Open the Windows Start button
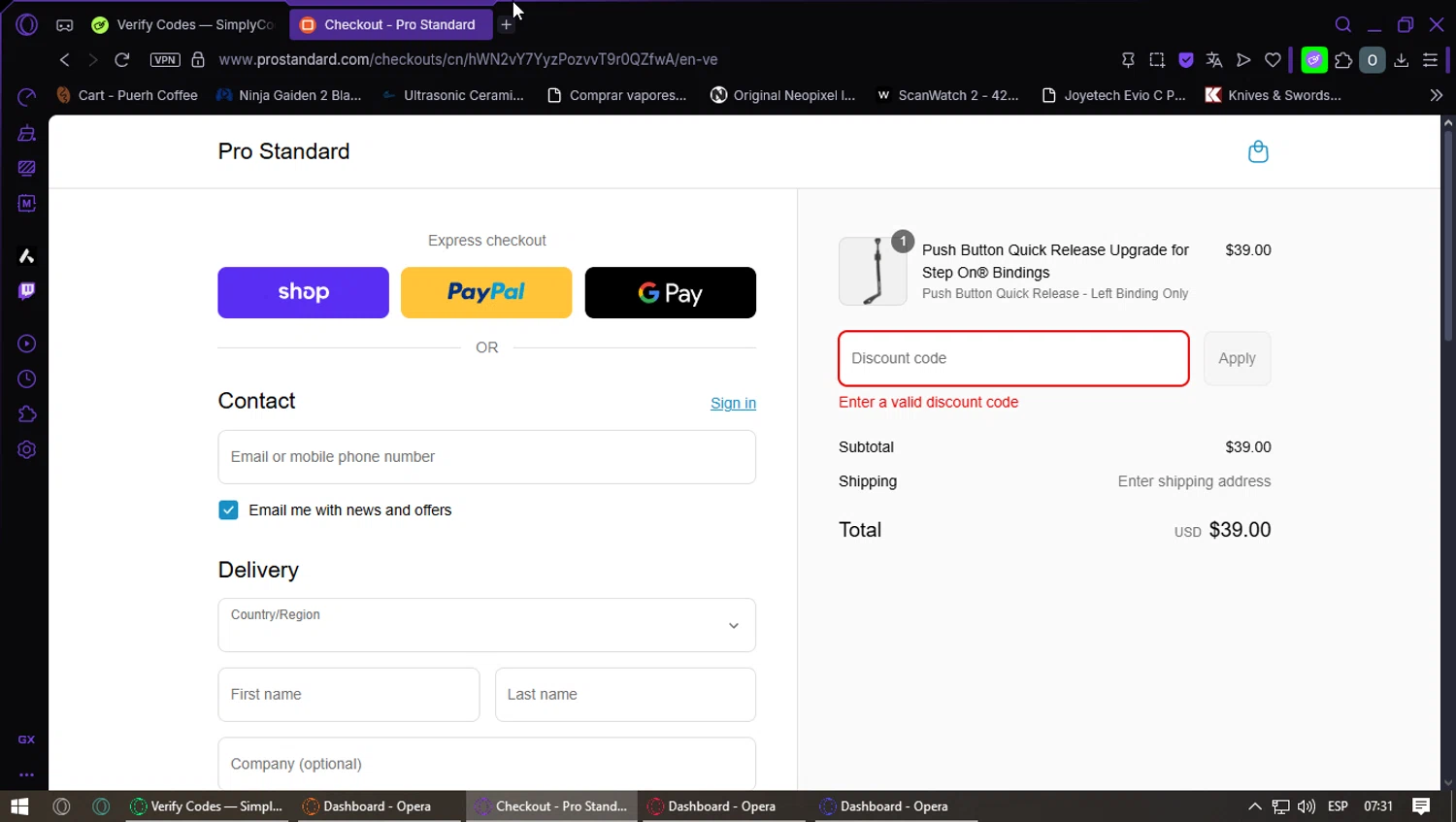1456x822 pixels. point(19,806)
